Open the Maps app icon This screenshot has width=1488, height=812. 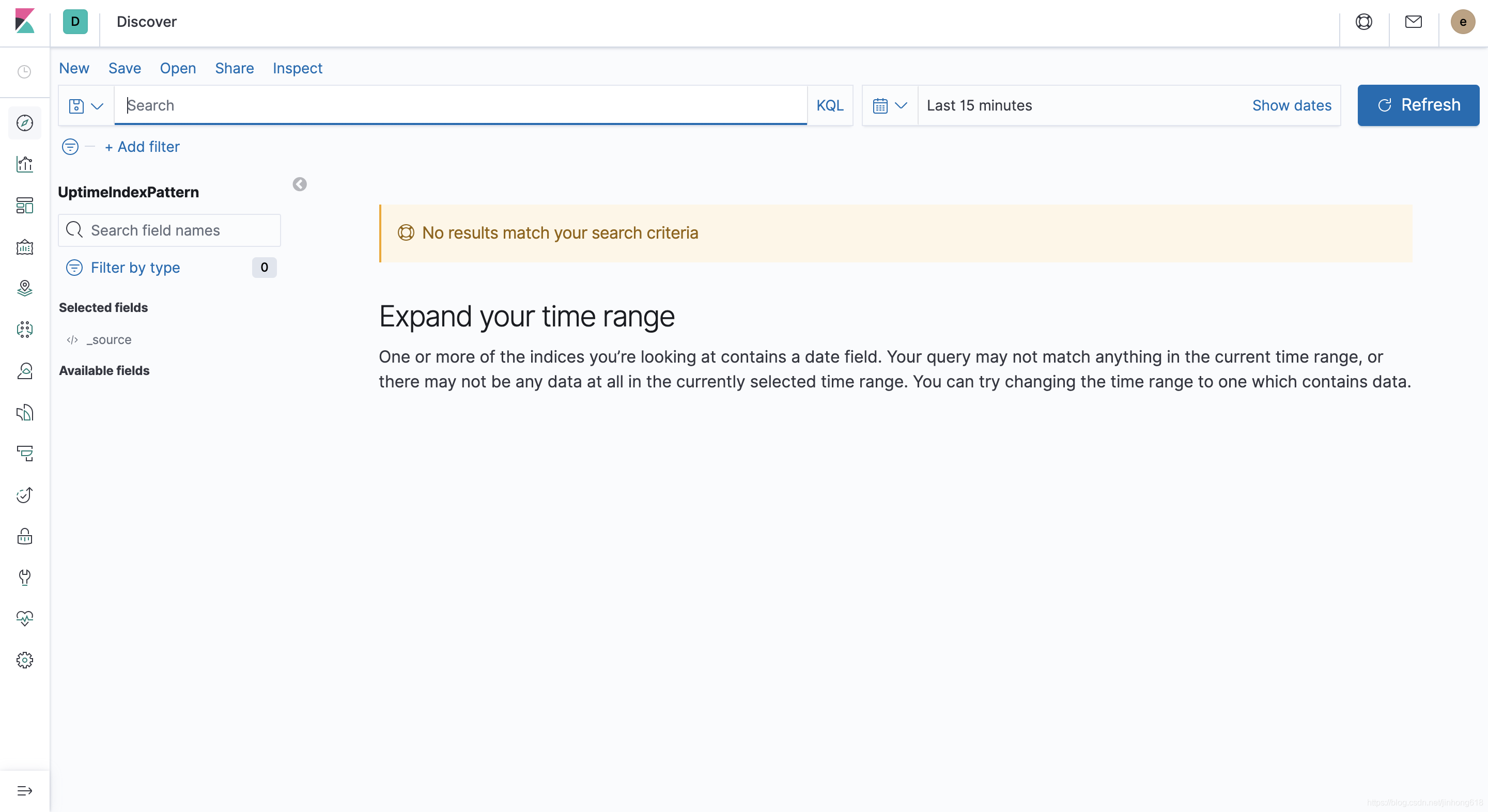click(24, 288)
